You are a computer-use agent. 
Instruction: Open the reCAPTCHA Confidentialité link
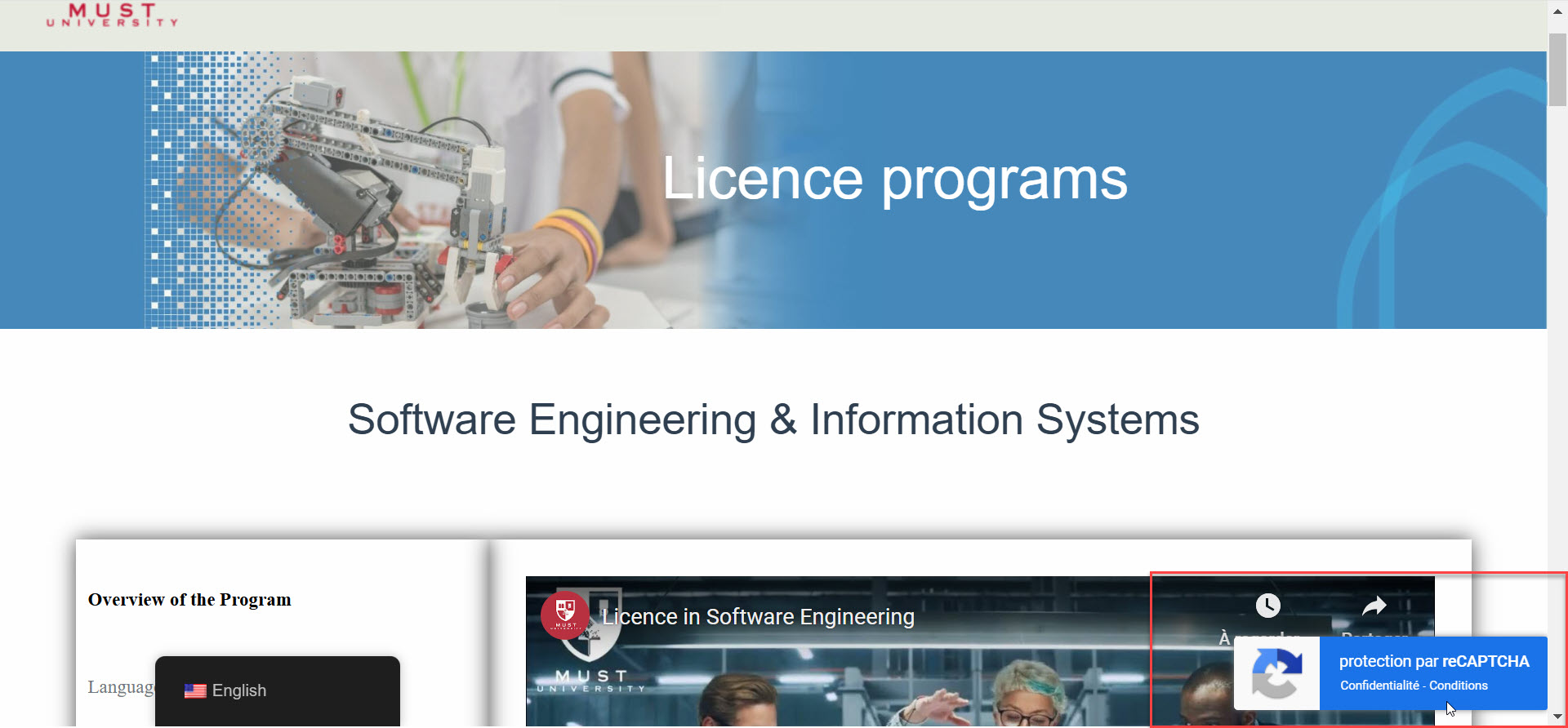(1379, 686)
